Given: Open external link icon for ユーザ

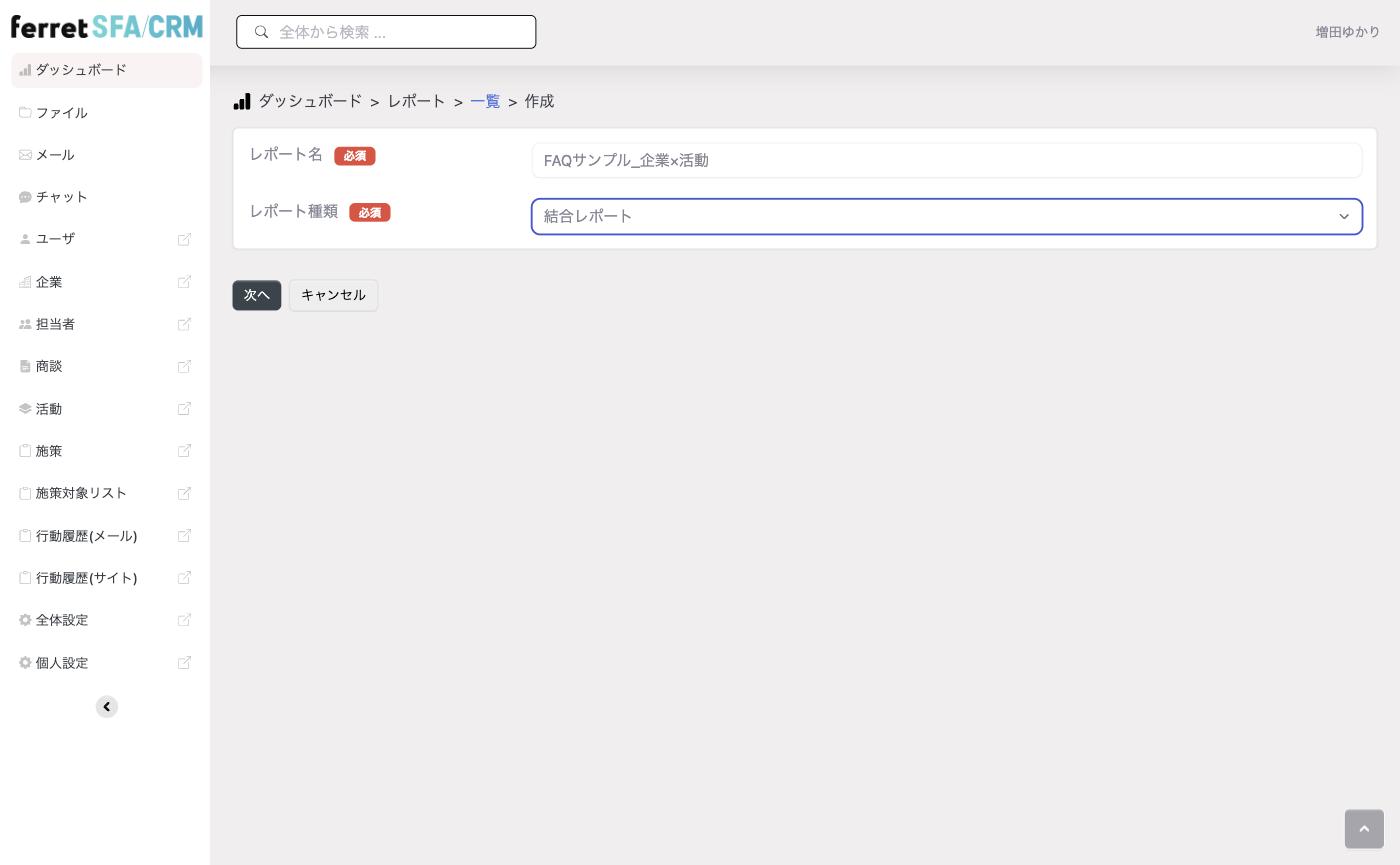Looking at the screenshot, I should tap(184, 239).
